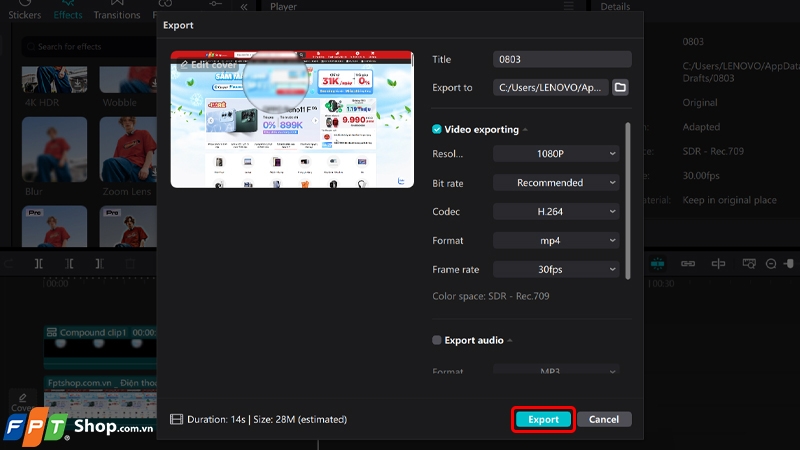Viewport: 800px width, 450px height.
Task: Click the export cover preview thumbnail
Action: [292, 119]
